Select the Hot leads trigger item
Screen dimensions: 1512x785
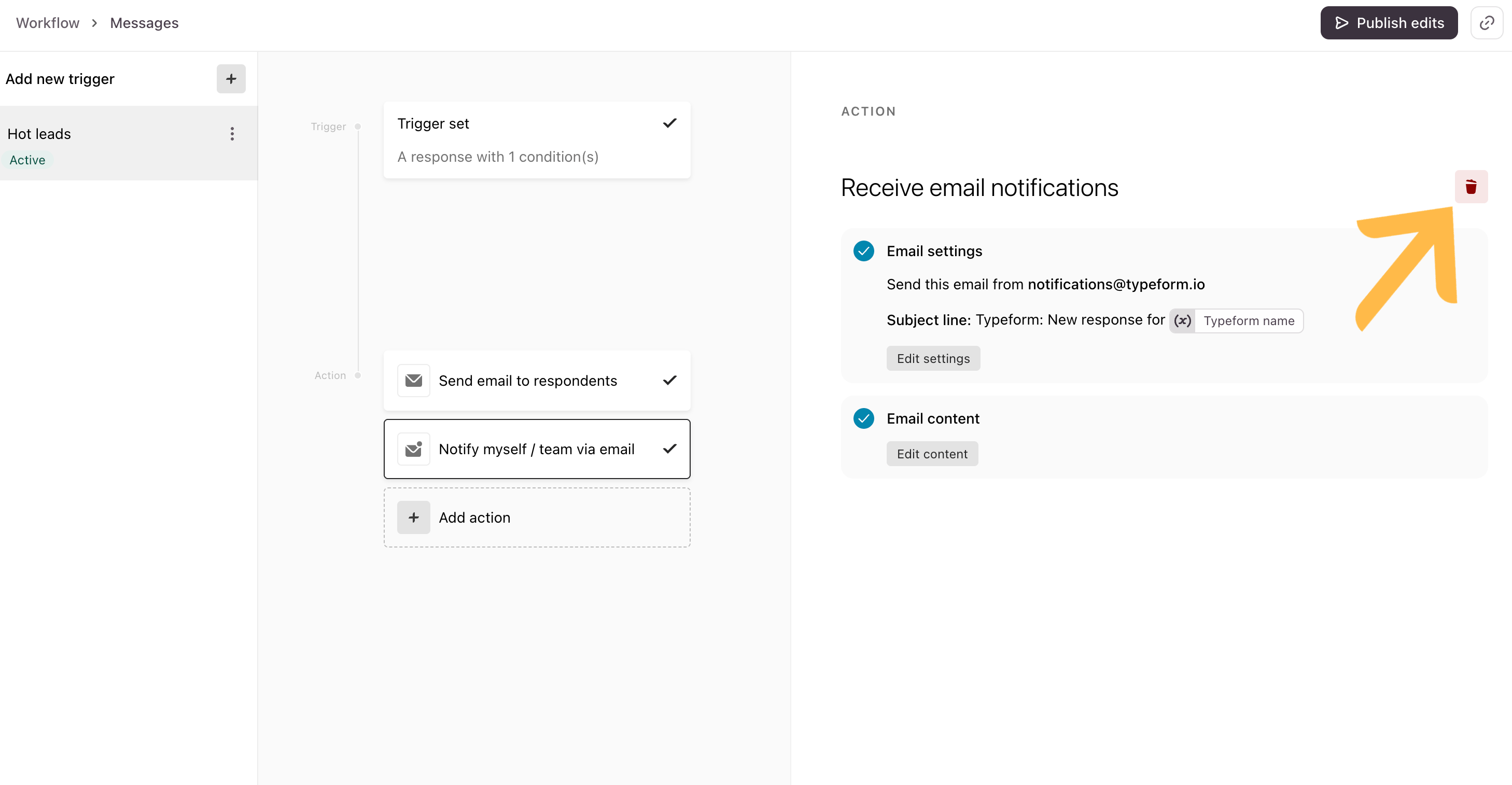[129, 143]
